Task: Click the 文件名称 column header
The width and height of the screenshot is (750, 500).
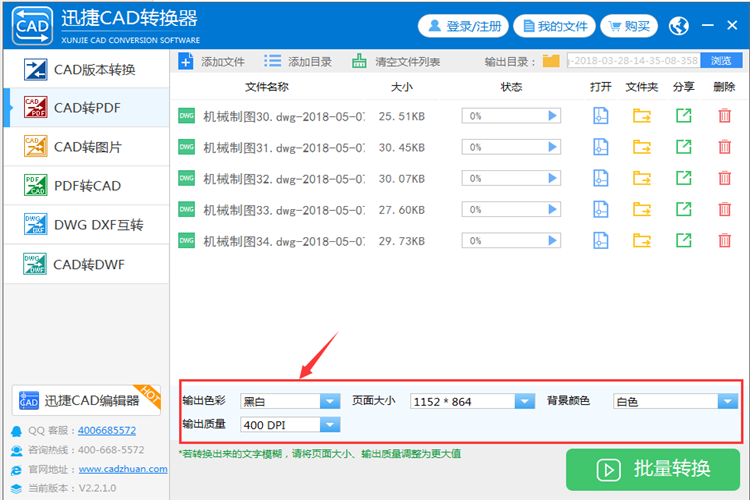Action: click(x=267, y=87)
